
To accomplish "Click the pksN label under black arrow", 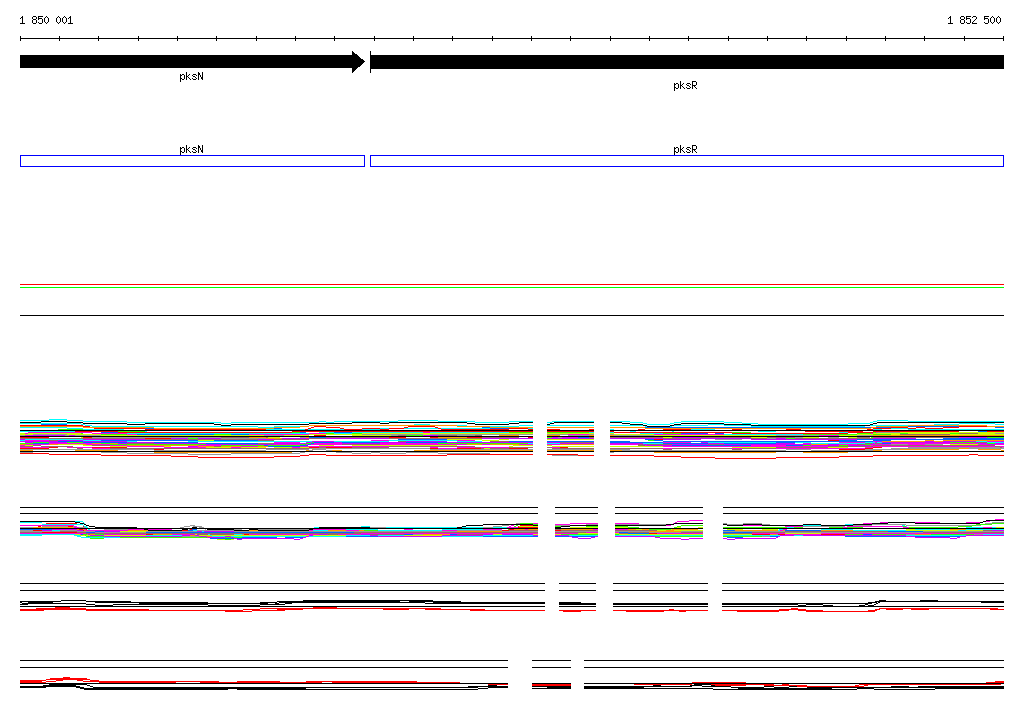I will 191,76.
